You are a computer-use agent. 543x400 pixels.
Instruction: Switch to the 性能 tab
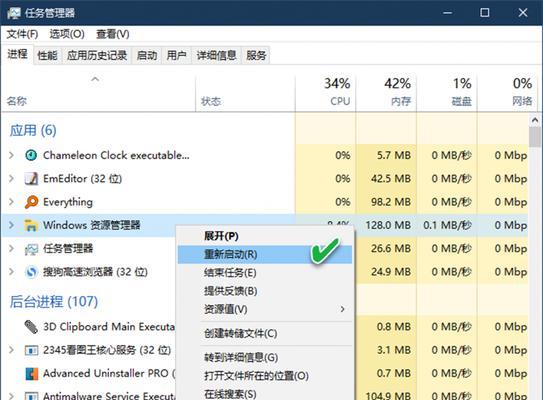(x=47, y=55)
